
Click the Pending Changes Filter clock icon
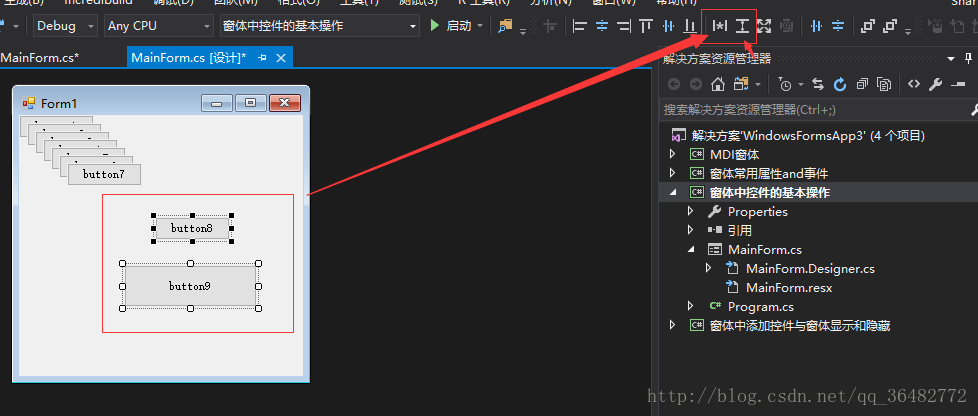coord(785,84)
